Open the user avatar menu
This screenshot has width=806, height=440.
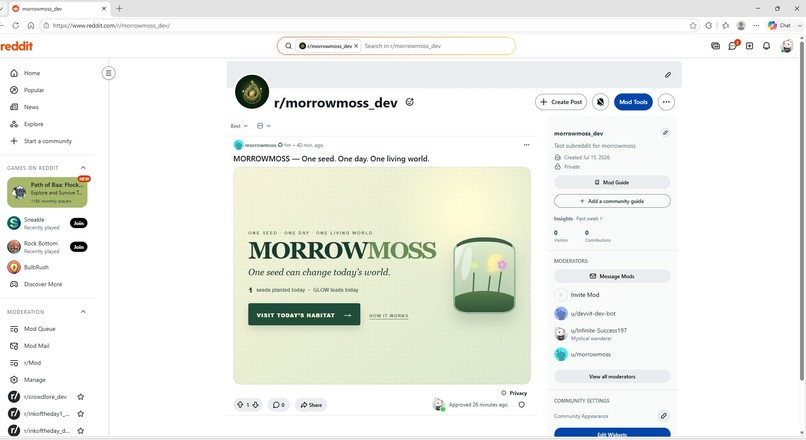(787, 46)
